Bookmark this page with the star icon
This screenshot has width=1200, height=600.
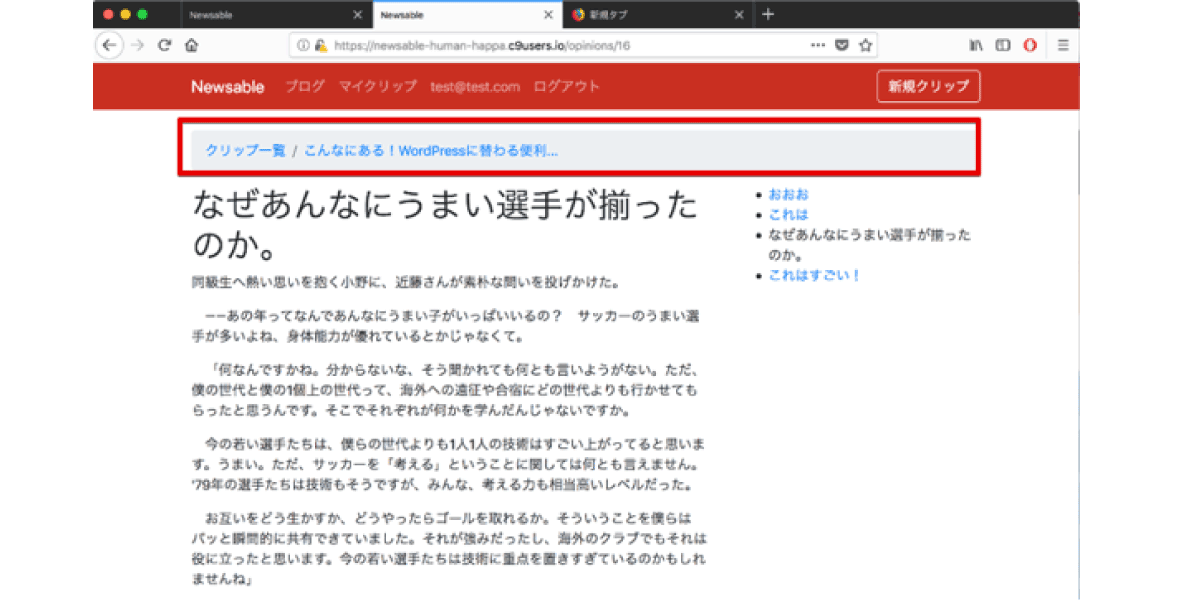866,45
